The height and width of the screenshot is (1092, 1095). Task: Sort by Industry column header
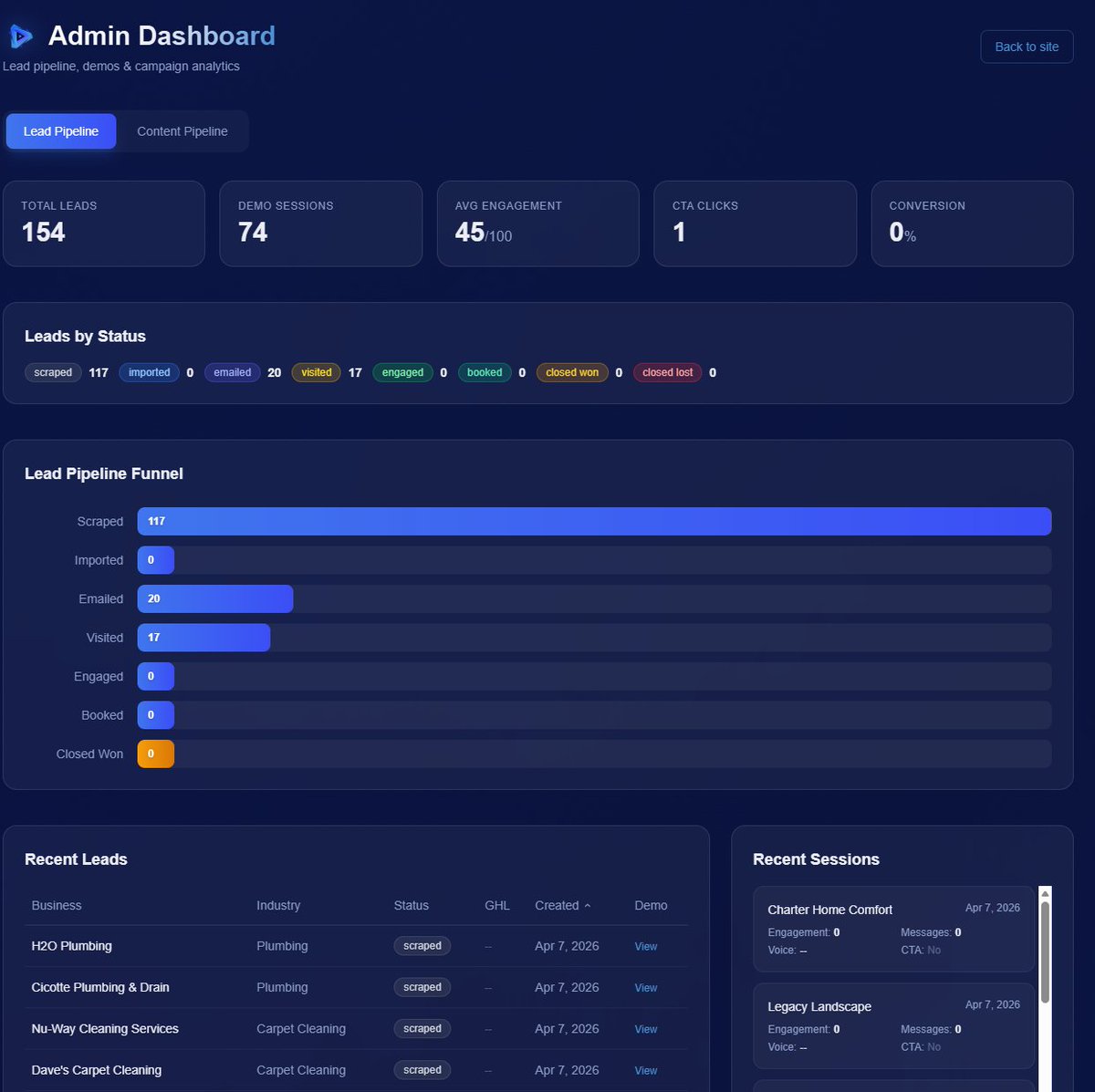tap(278, 905)
